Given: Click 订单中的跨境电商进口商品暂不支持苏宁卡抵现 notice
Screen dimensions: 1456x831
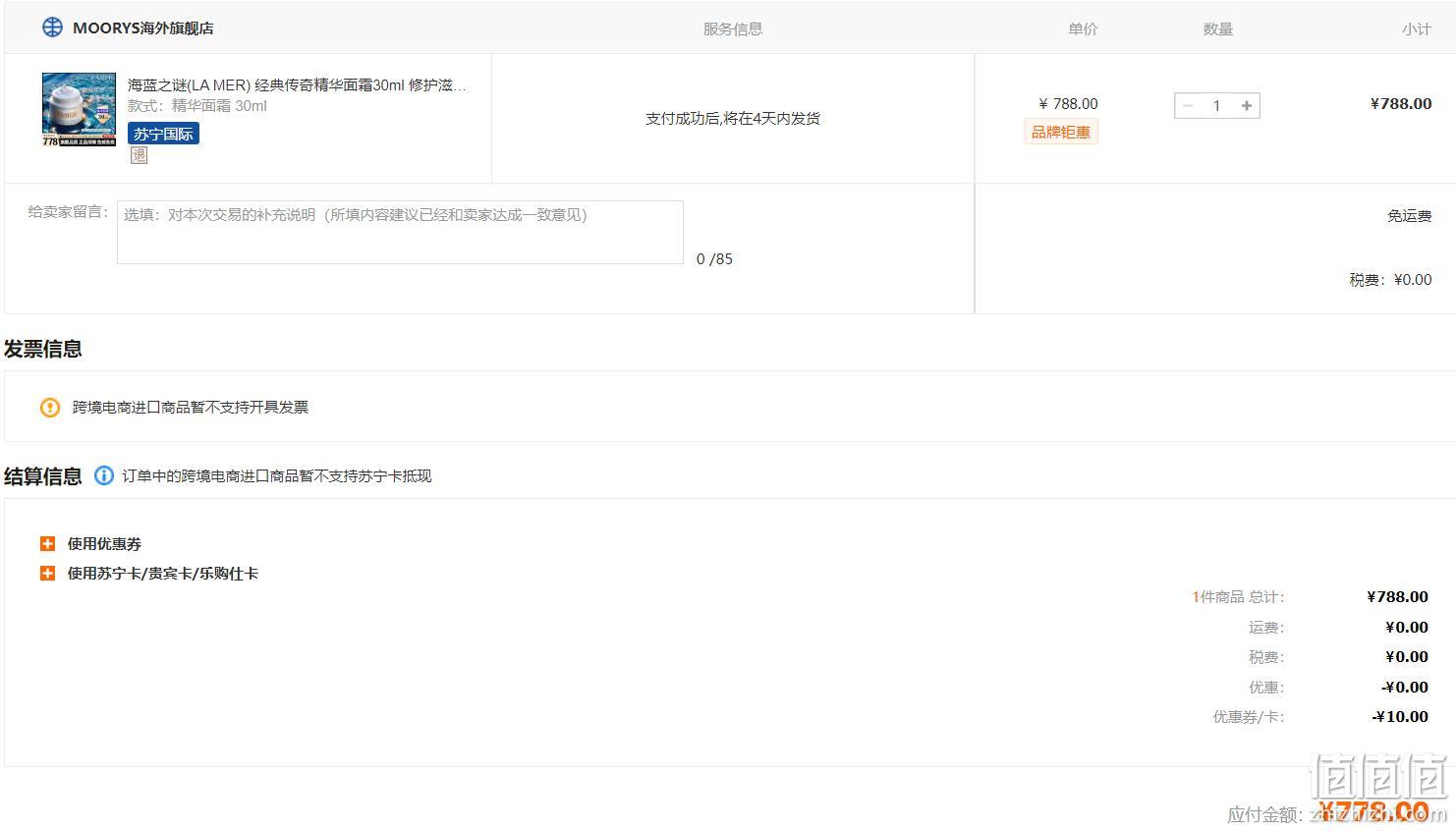Looking at the screenshot, I should (x=277, y=475).
